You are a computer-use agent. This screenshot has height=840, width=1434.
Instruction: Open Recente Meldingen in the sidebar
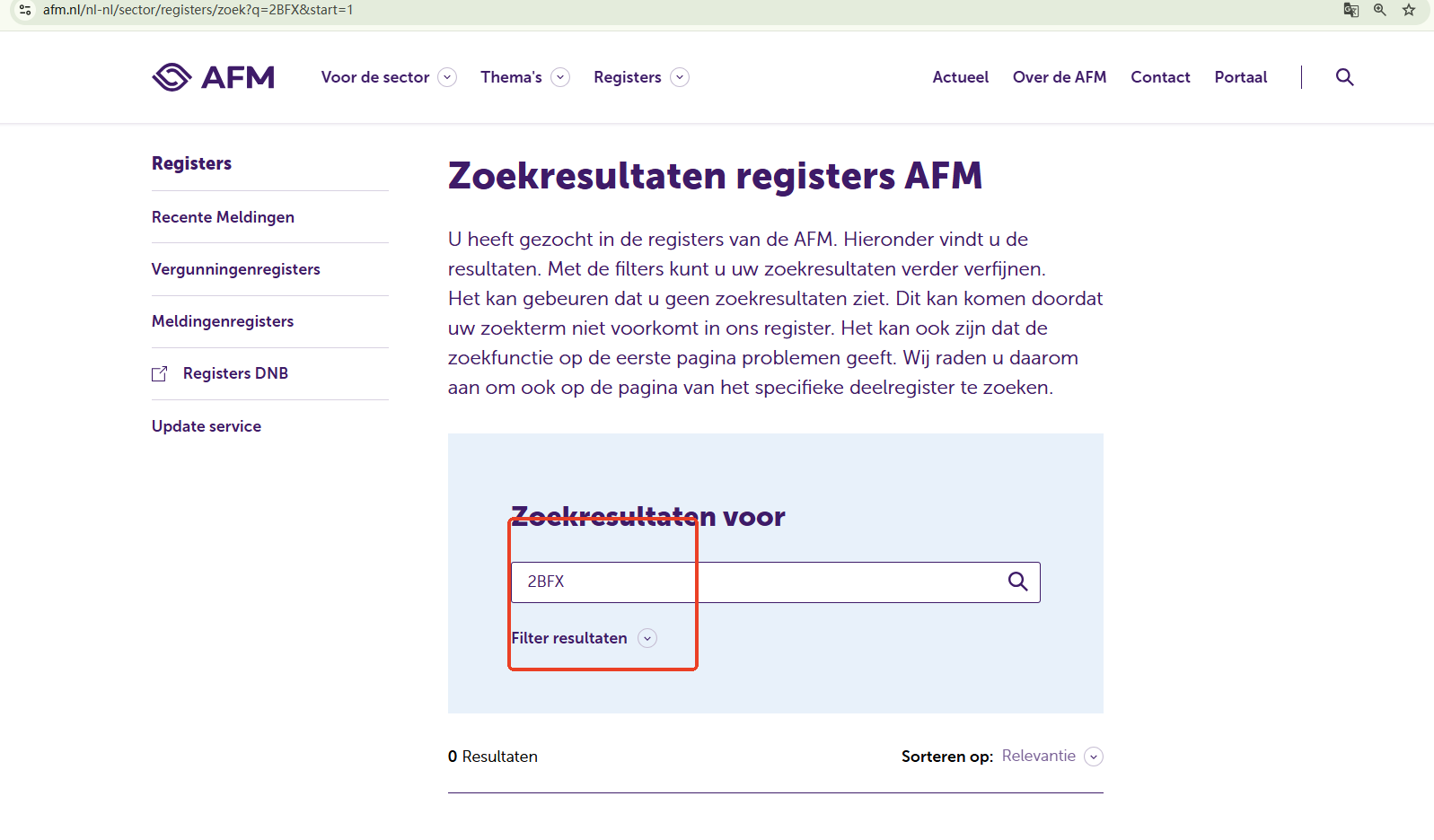pos(223,217)
